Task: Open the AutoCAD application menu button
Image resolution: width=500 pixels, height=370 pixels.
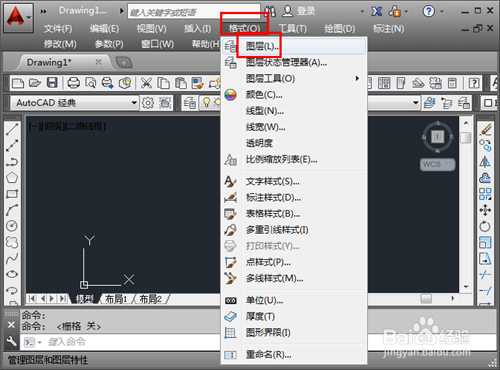Action: pyautogui.click(x=18, y=18)
